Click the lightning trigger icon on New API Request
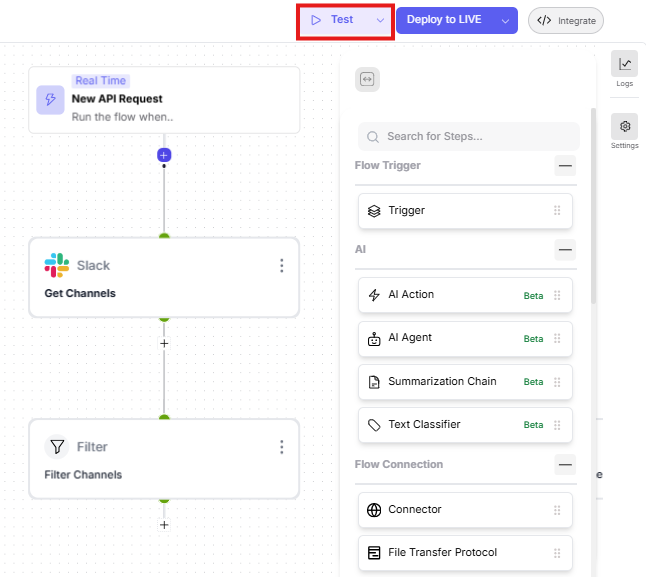This screenshot has width=646, height=577. pos(50,100)
